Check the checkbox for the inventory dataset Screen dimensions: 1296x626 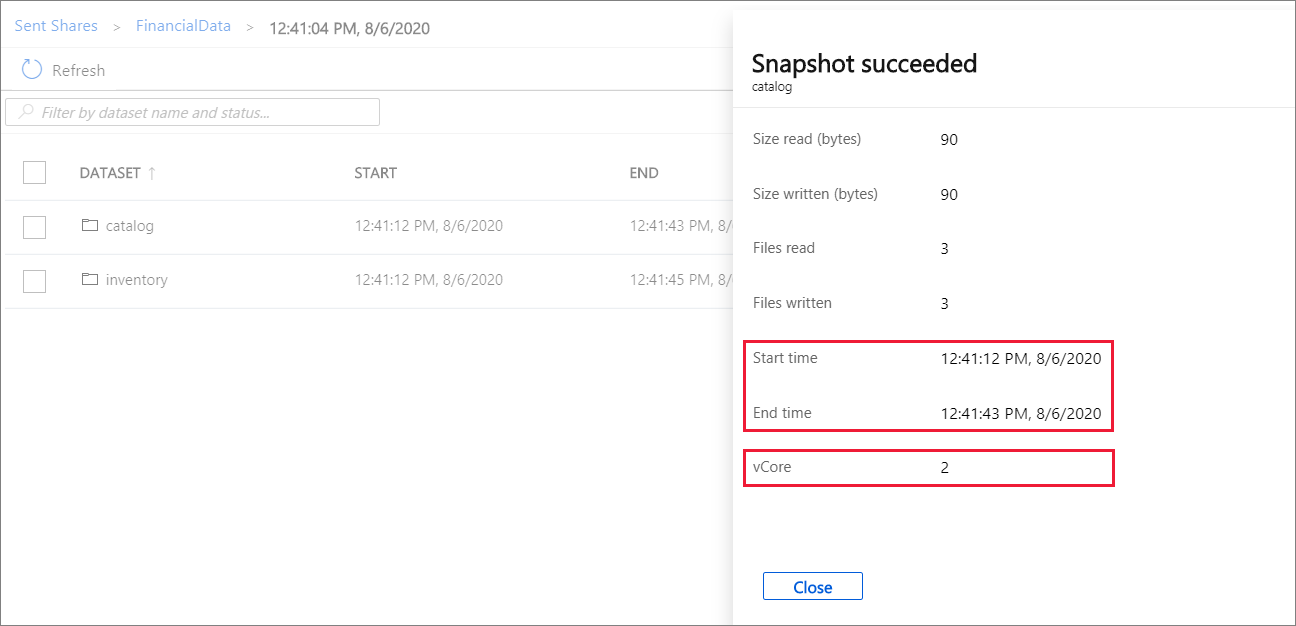(x=34, y=280)
